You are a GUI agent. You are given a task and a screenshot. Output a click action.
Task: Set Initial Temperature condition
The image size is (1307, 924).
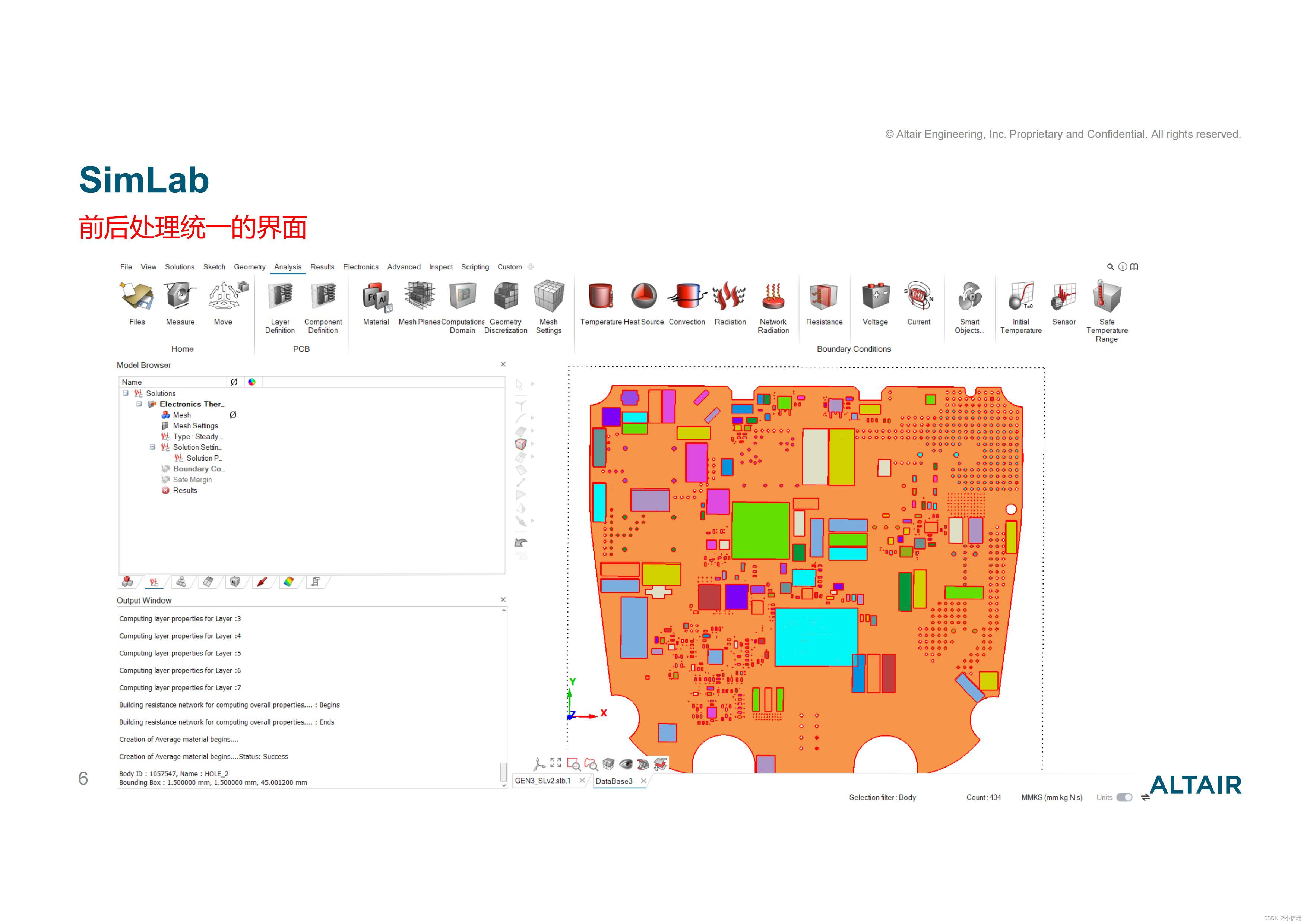click(1021, 307)
